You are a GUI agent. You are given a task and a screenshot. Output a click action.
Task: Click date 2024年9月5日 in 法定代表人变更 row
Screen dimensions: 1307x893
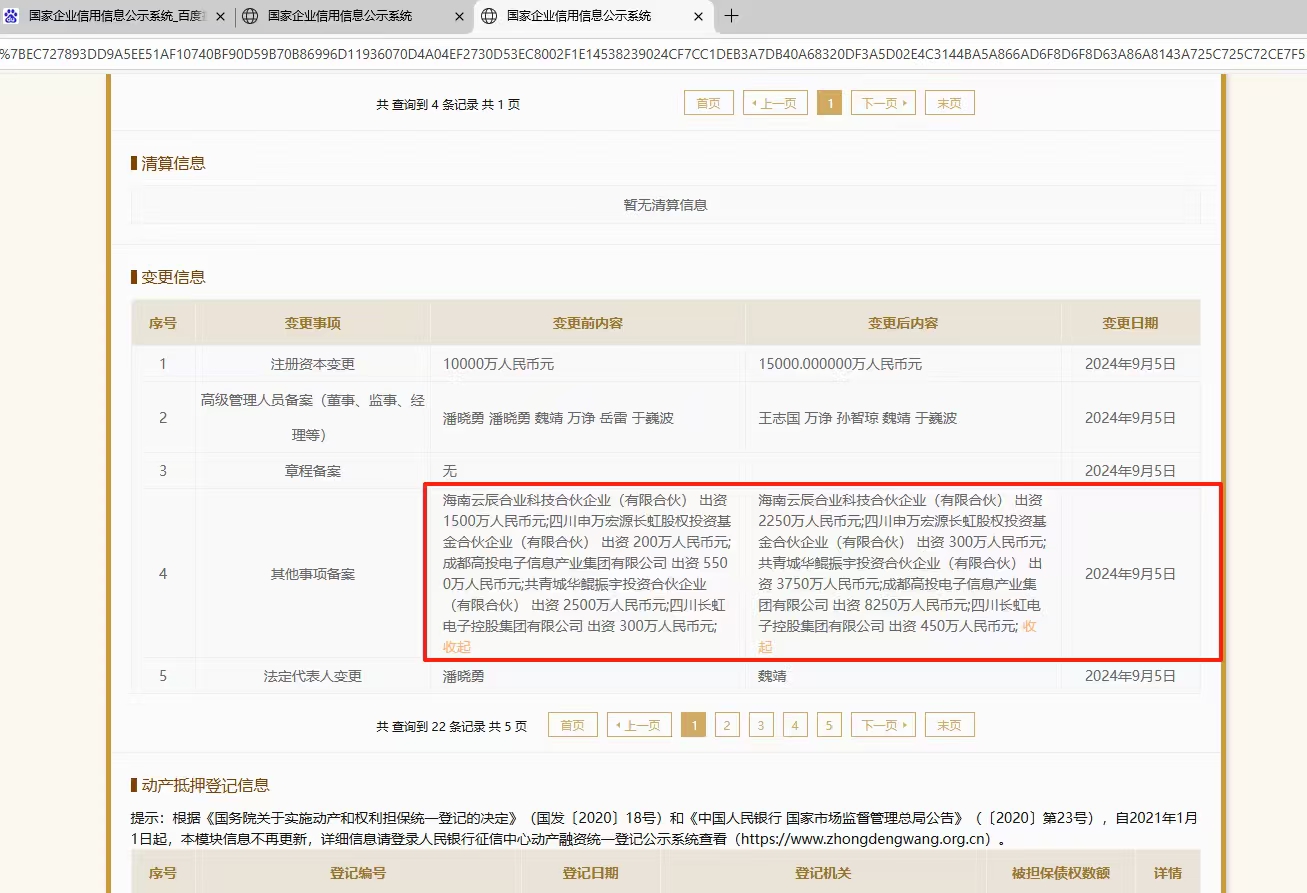click(1130, 676)
